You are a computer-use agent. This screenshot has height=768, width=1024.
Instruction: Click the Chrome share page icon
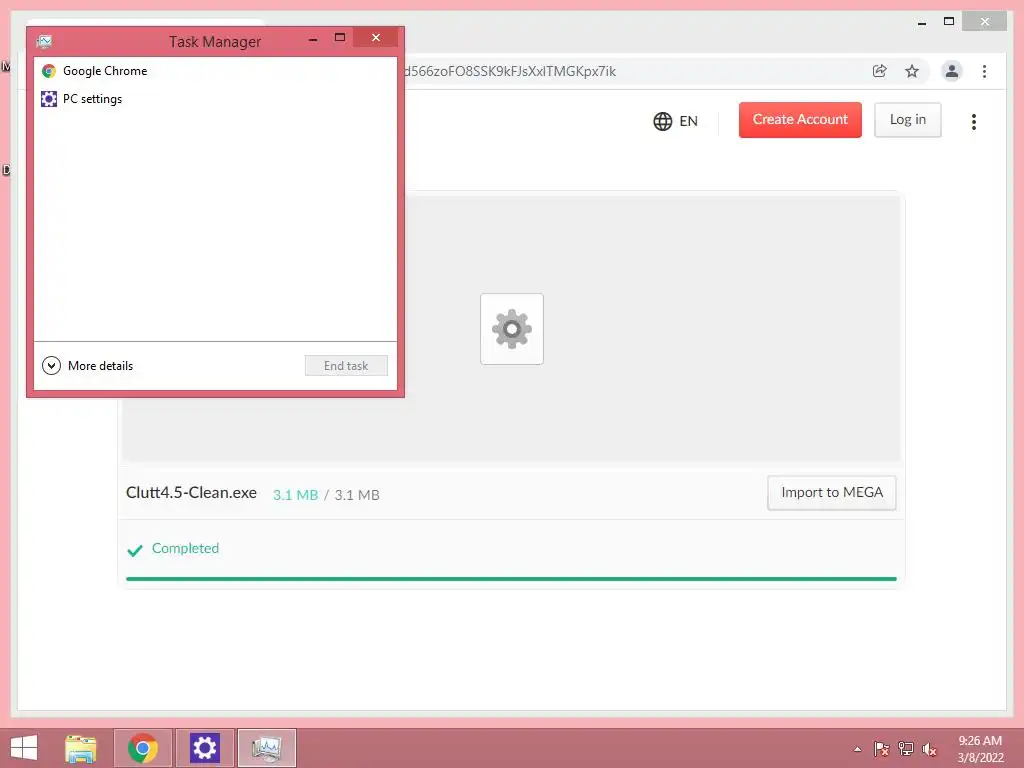[x=880, y=71]
